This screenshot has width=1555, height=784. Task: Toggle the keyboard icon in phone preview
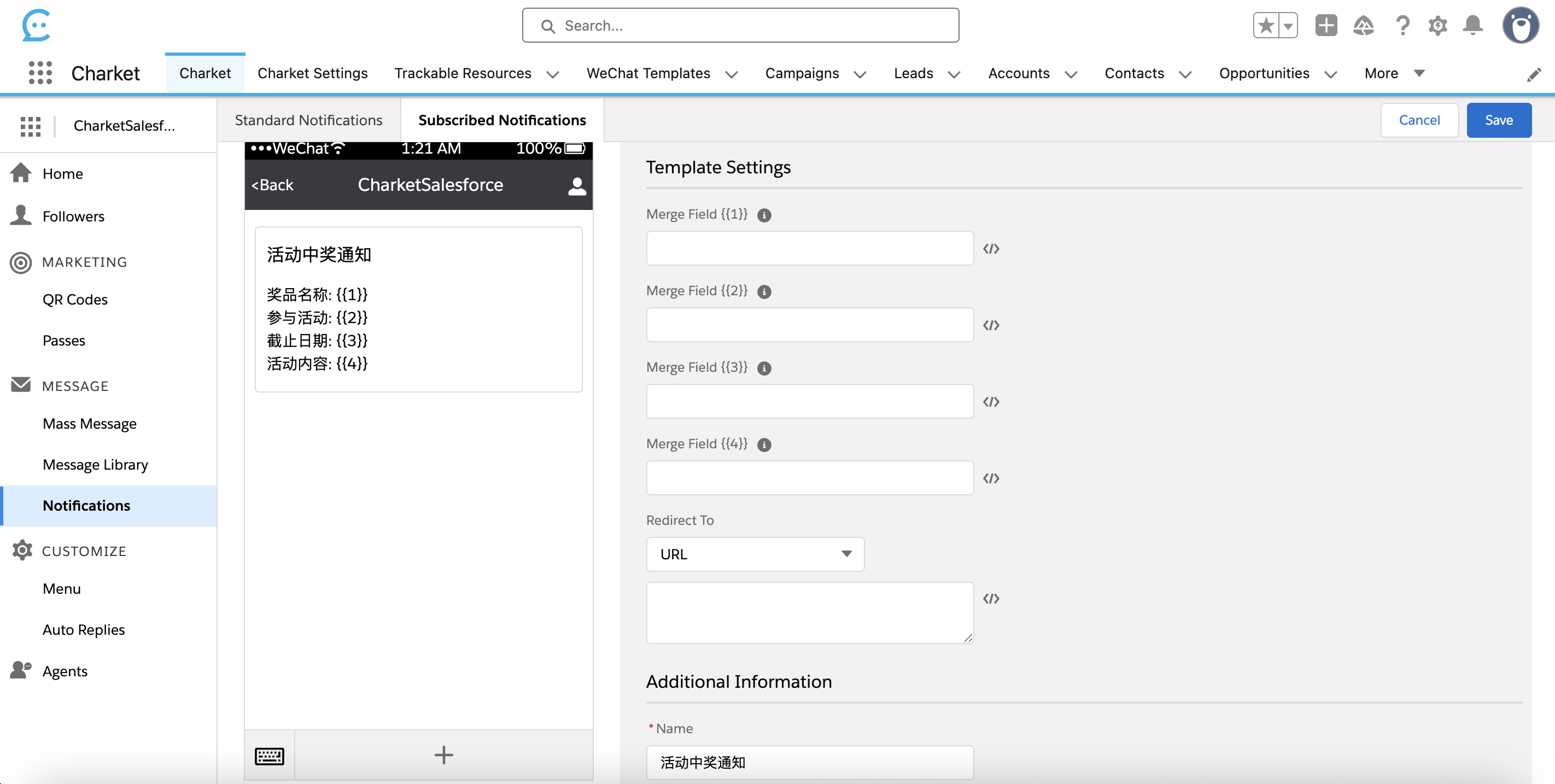click(x=269, y=755)
